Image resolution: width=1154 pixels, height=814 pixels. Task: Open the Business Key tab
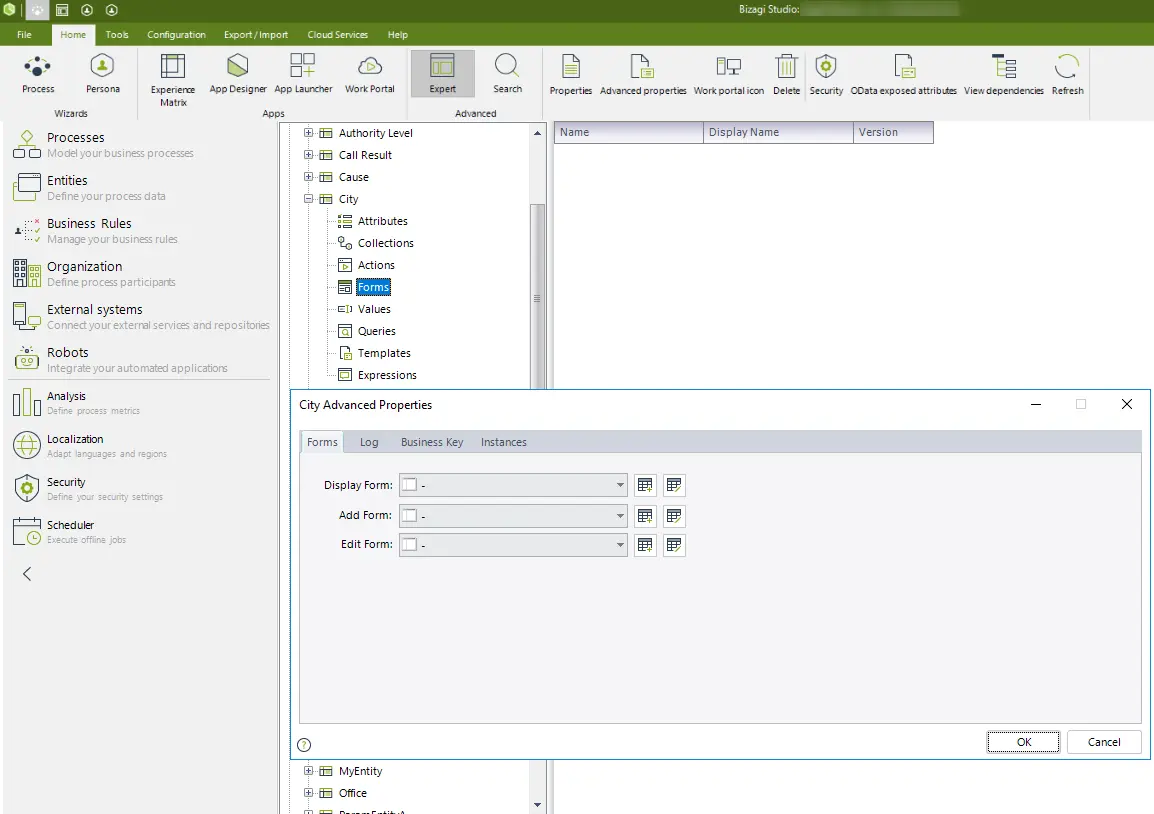(432, 442)
